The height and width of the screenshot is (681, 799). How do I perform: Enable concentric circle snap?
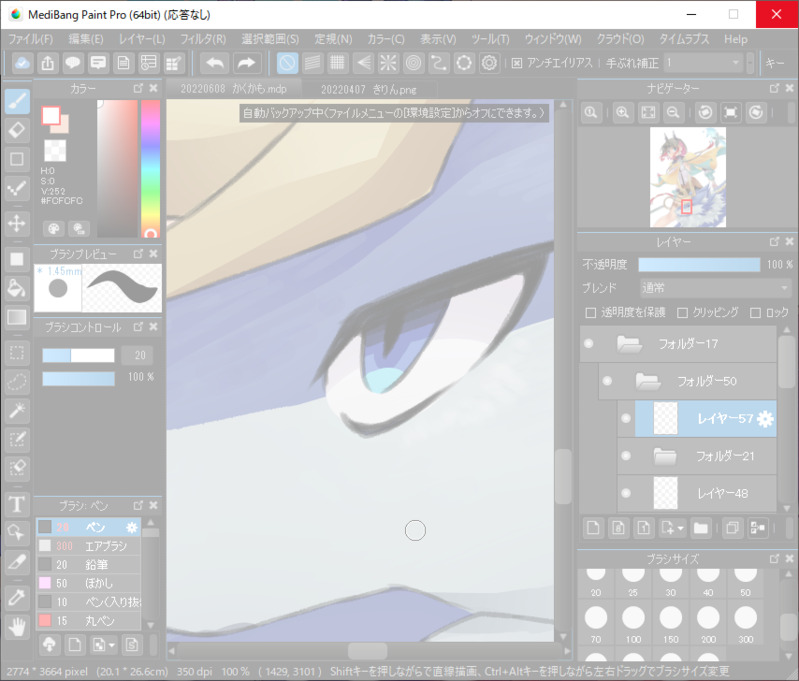413,63
